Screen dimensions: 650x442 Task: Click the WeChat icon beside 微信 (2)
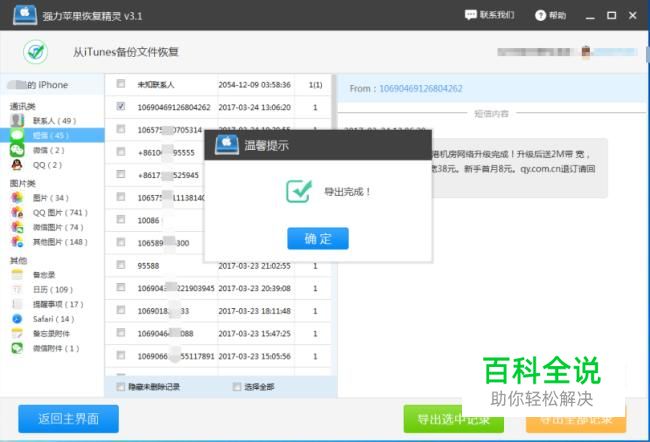click(17, 150)
